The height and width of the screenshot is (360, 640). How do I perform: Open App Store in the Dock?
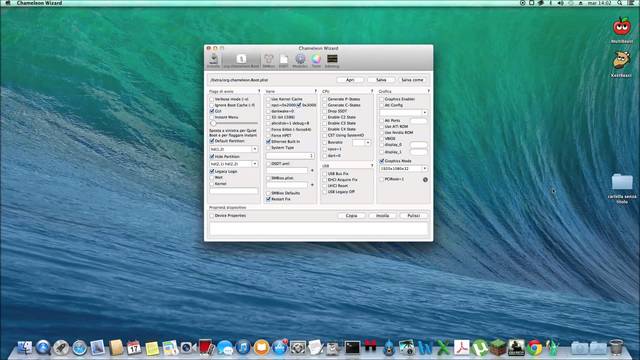(x=280, y=348)
